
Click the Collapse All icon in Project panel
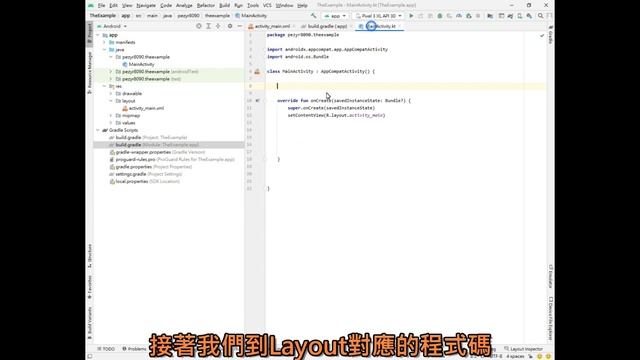coord(218,26)
